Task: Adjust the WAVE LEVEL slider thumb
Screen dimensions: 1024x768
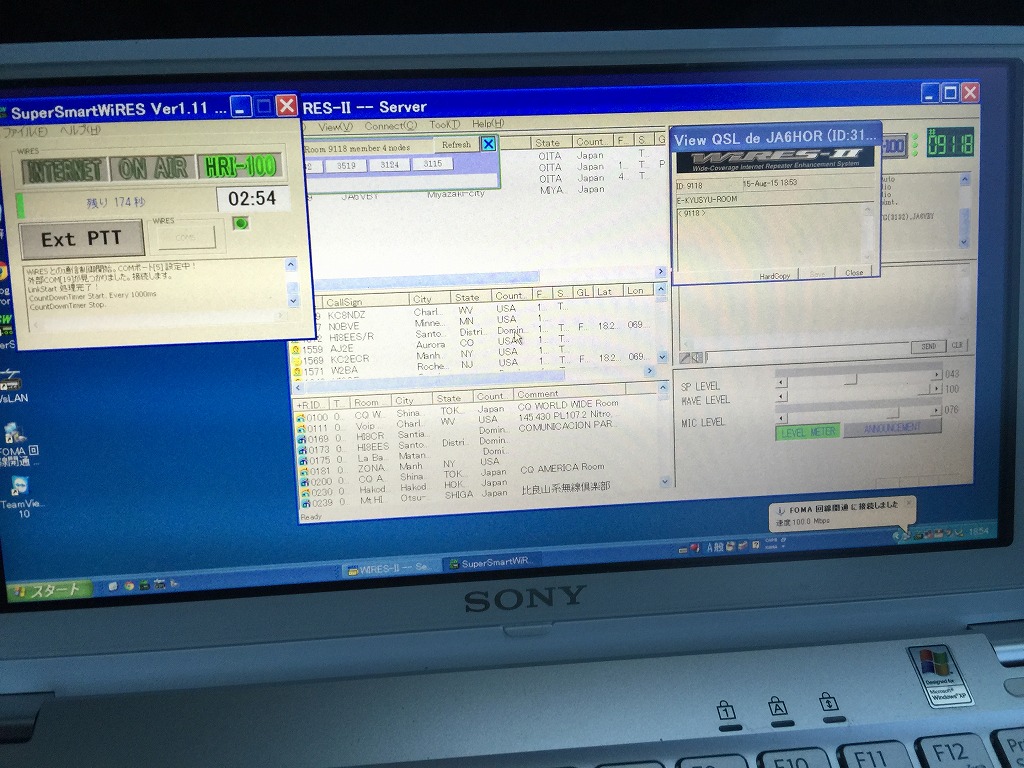Action: coord(923,390)
